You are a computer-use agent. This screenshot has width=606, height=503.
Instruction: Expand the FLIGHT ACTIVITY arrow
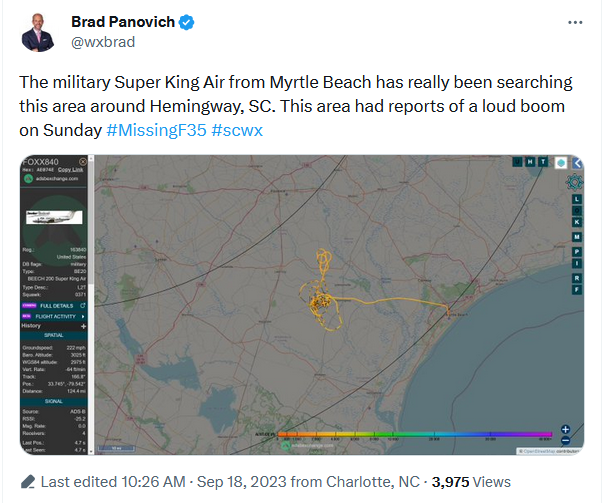pyautogui.click(x=83, y=316)
